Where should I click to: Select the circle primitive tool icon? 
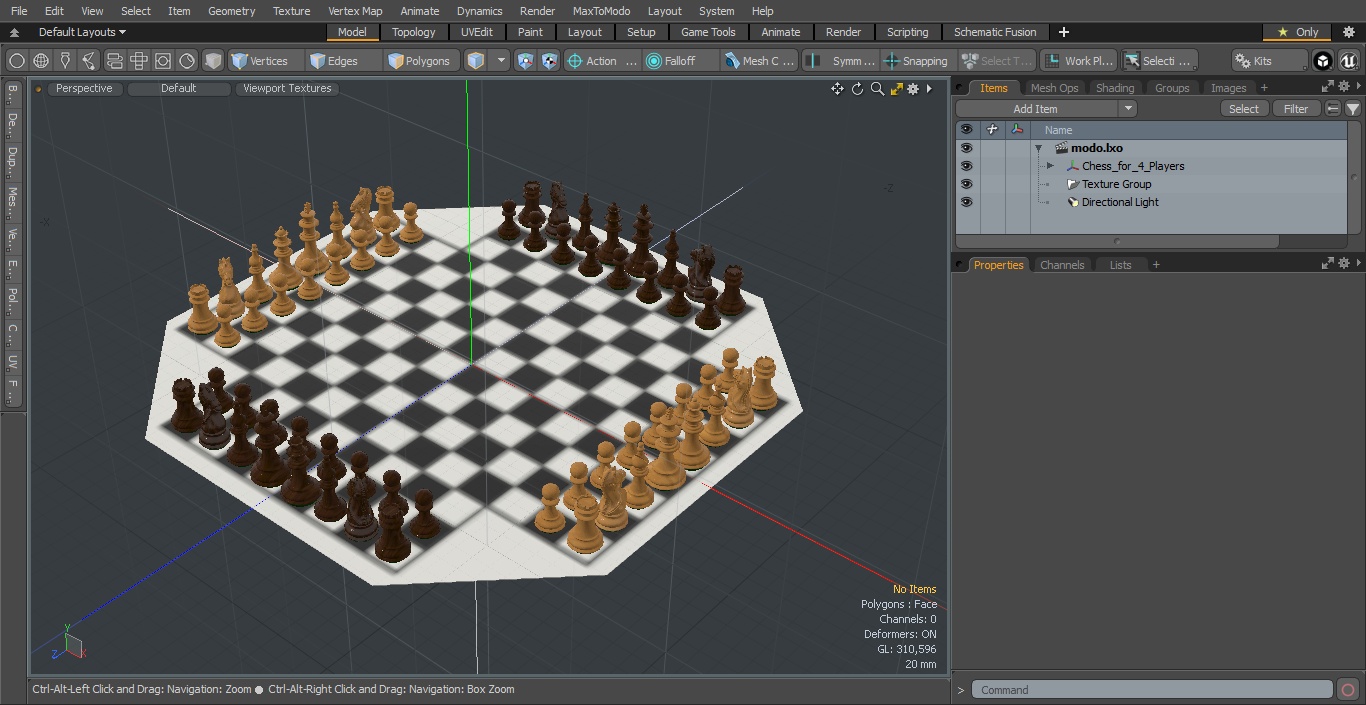click(x=17, y=61)
